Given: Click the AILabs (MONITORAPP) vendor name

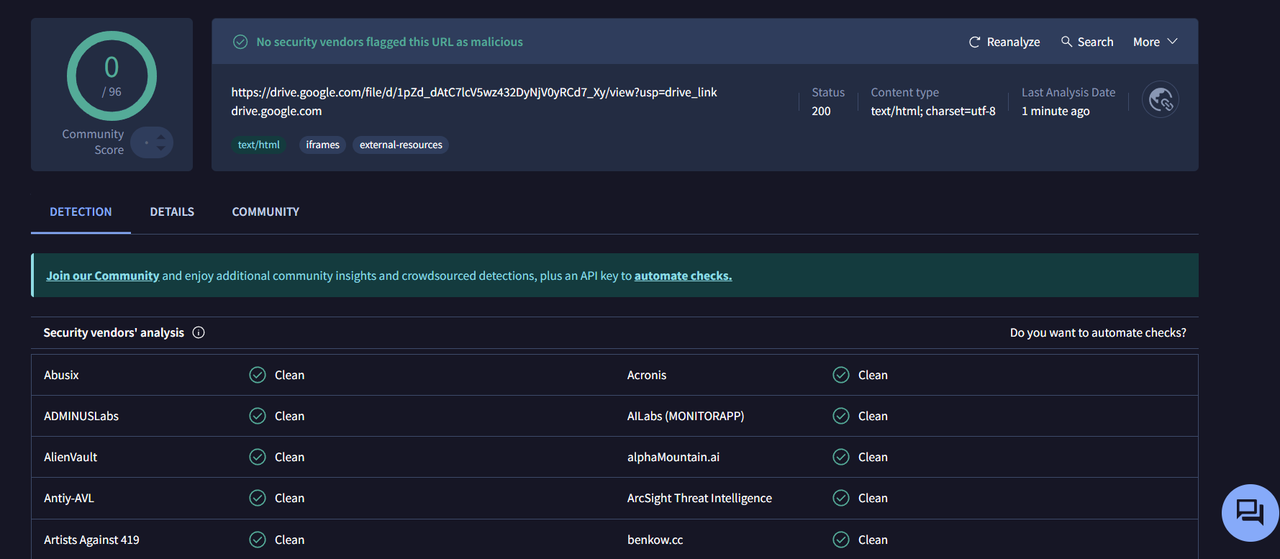Looking at the screenshot, I should [x=686, y=416].
